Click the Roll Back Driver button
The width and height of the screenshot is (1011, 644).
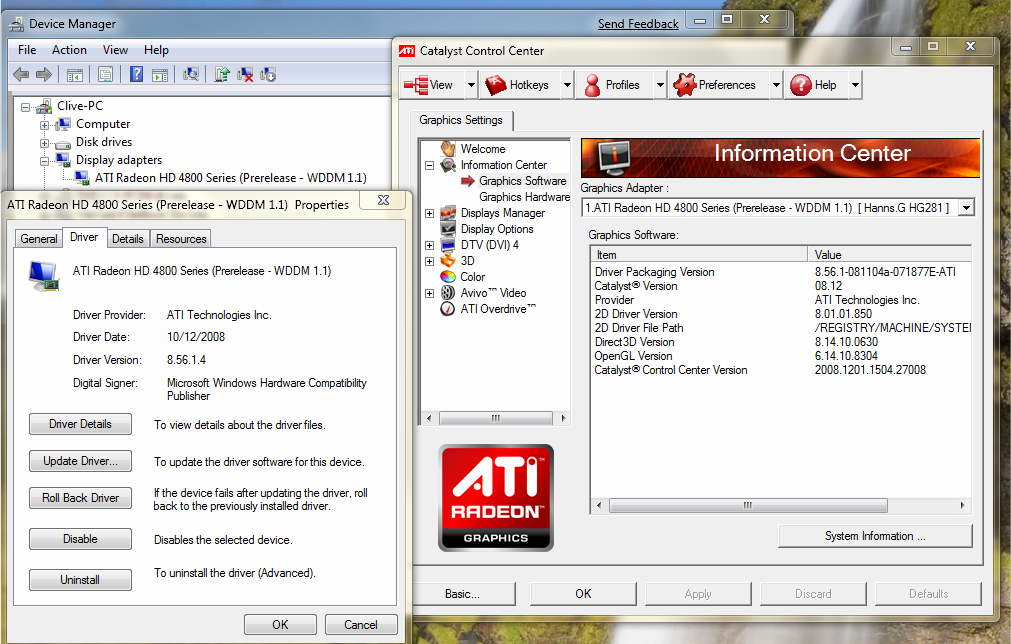coord(81,498)
